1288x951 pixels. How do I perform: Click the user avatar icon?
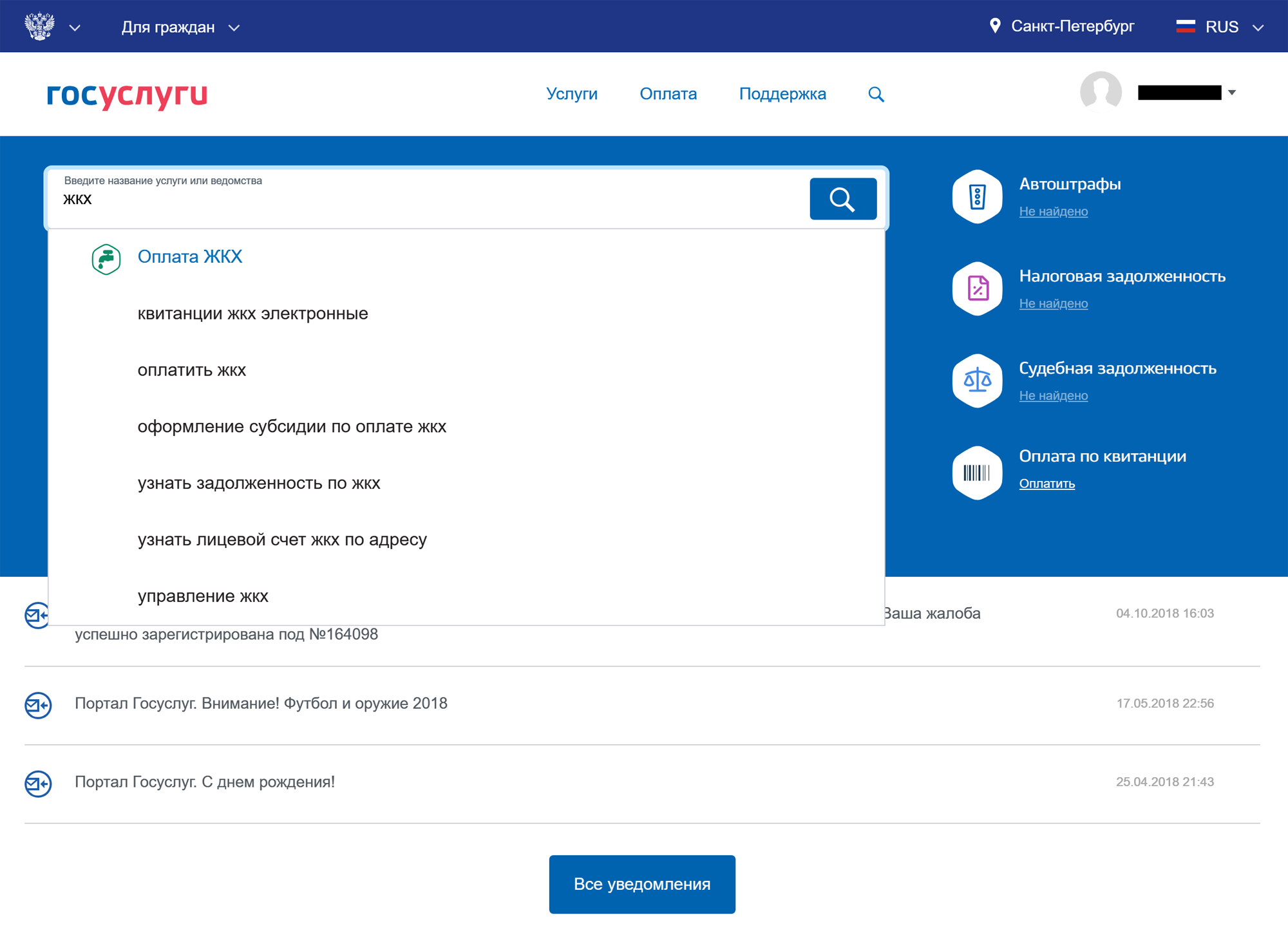[1101, 92]
